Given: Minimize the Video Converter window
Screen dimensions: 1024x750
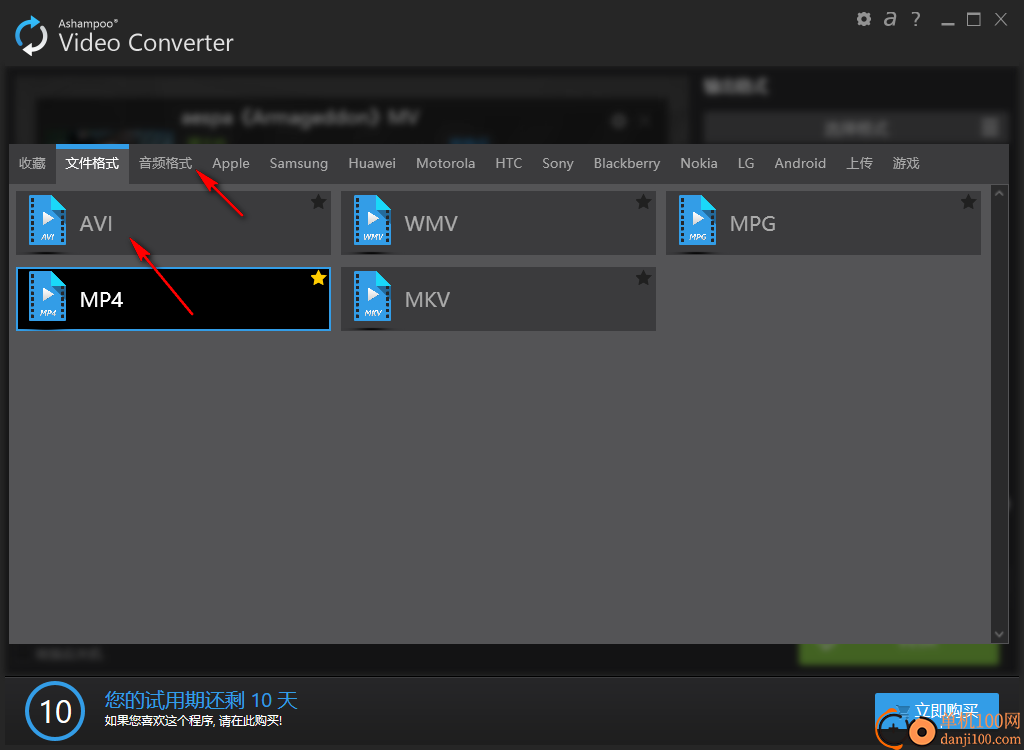Looking at the screenshot, I should pyautogui.click(x=948, y=23).
